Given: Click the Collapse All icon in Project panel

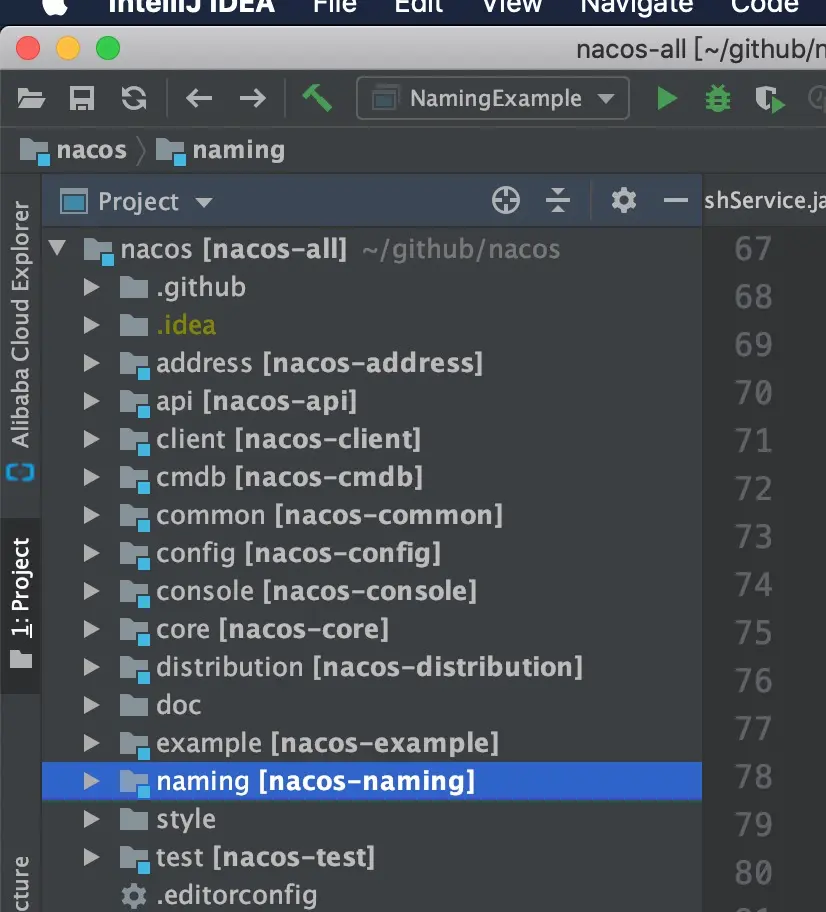Looking at the screenshot, I should [x=558, y=201].
